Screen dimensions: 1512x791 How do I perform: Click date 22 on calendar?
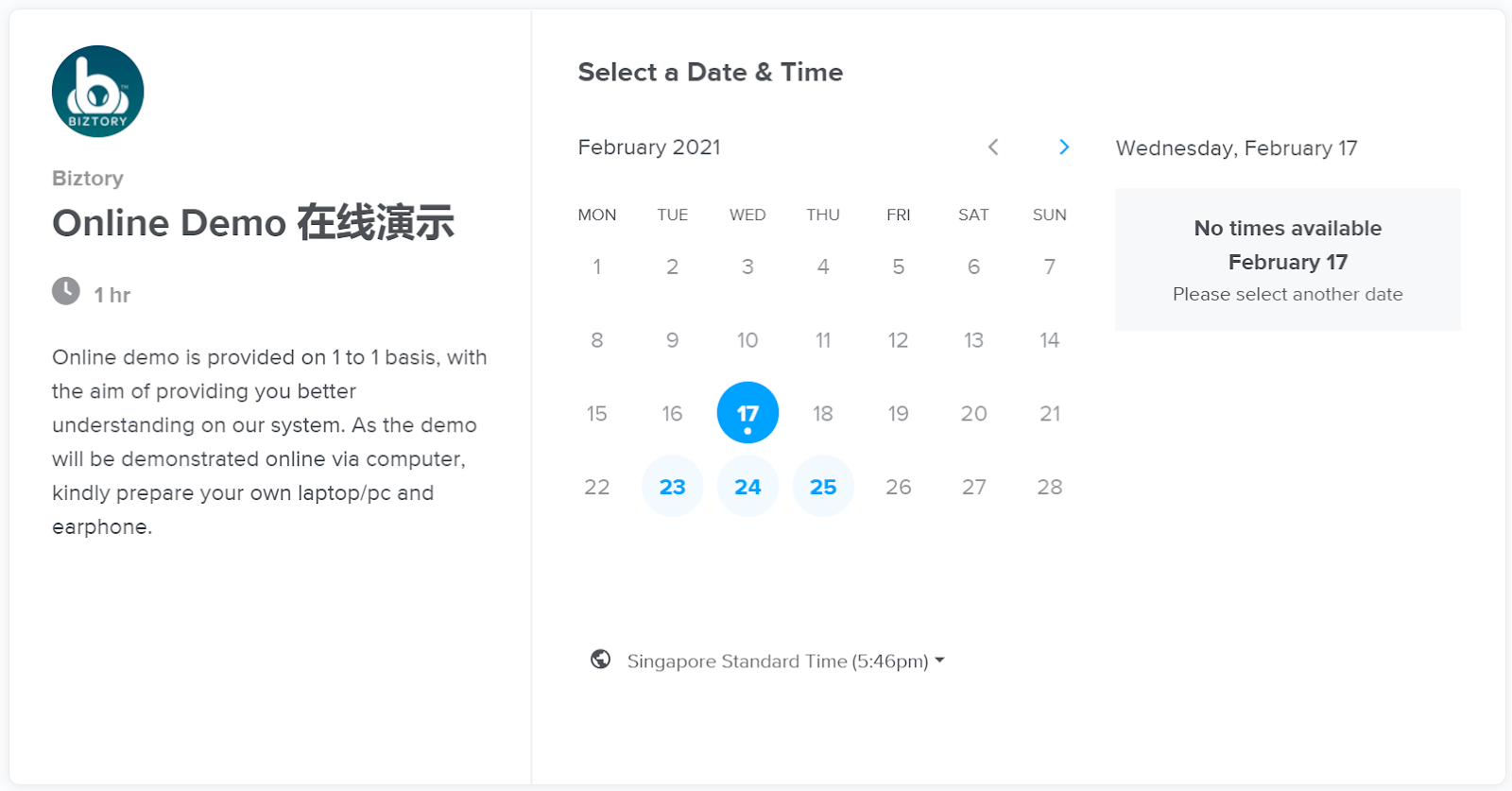click(596, 487)
